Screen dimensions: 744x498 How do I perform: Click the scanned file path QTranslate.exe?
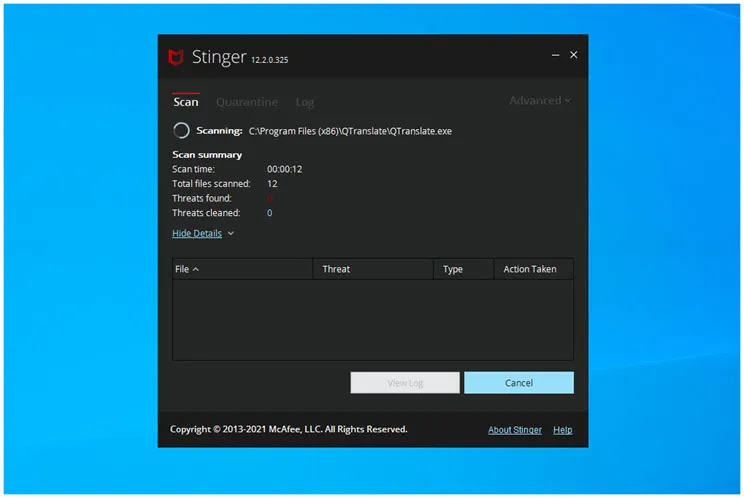click(350, 131)
